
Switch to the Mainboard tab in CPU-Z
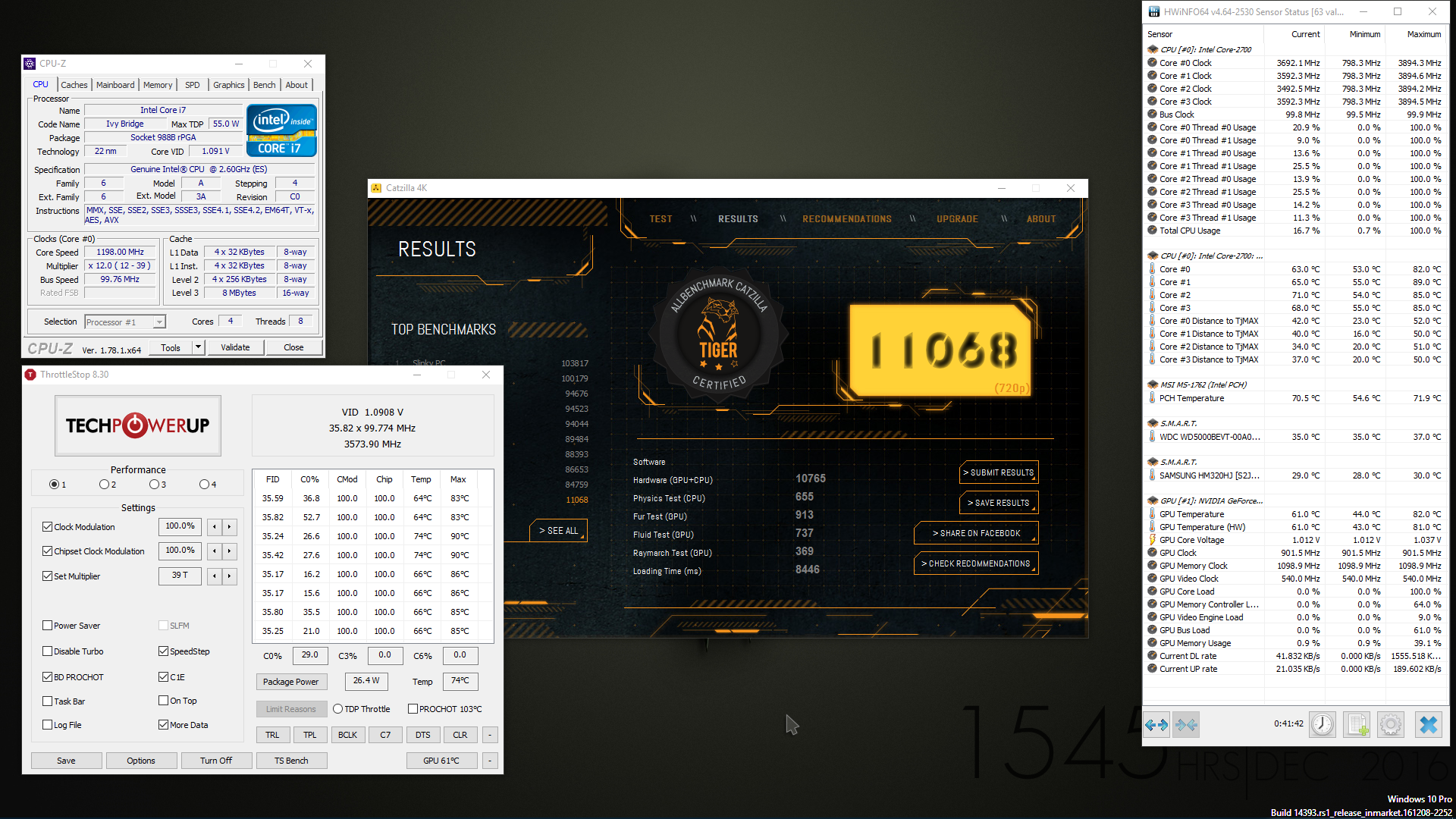click(115, 85)
